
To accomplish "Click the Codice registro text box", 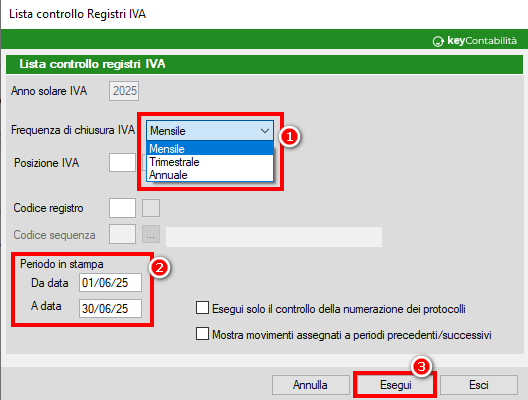I will (x=122, y=208).
